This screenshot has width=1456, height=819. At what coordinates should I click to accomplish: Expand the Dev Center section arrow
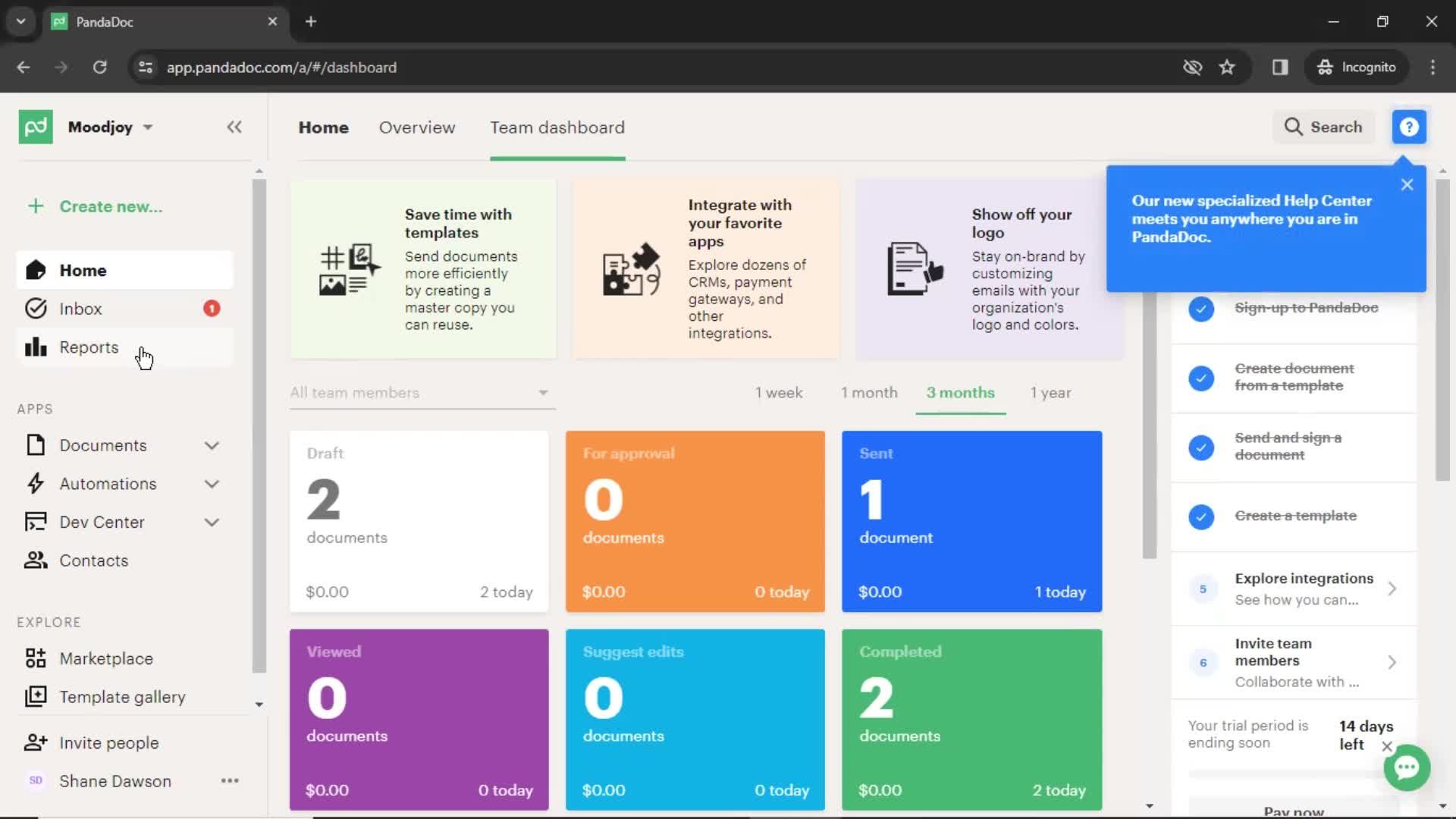pyautogui.click(x=214, y=522)
